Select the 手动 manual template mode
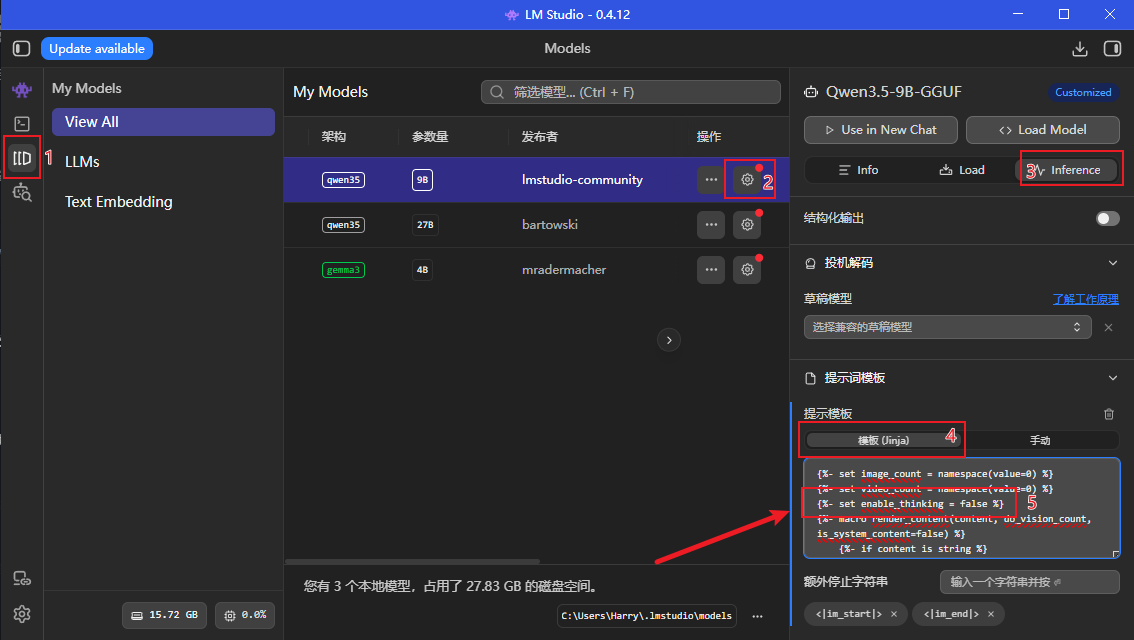The height and width of the screenshot is (640, 1134). click(x=1040, y=440)
